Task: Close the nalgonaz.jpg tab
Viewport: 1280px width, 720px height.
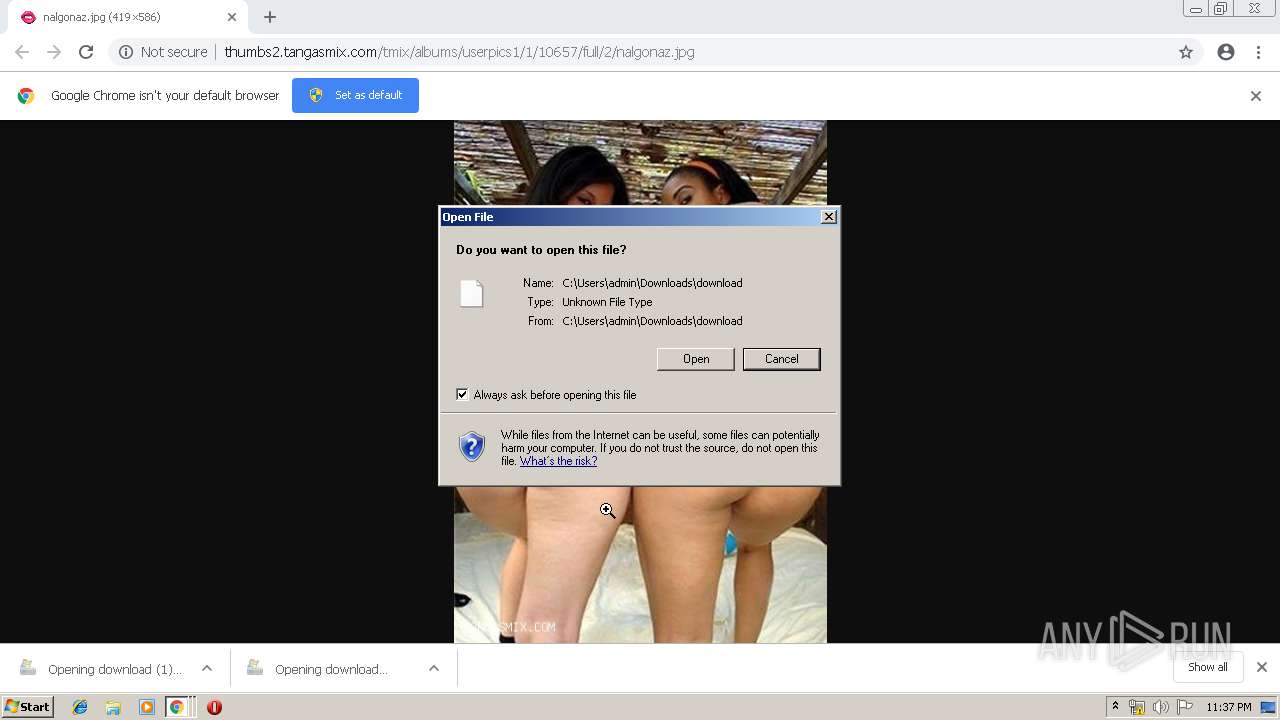Action: [x=231, y=17]
